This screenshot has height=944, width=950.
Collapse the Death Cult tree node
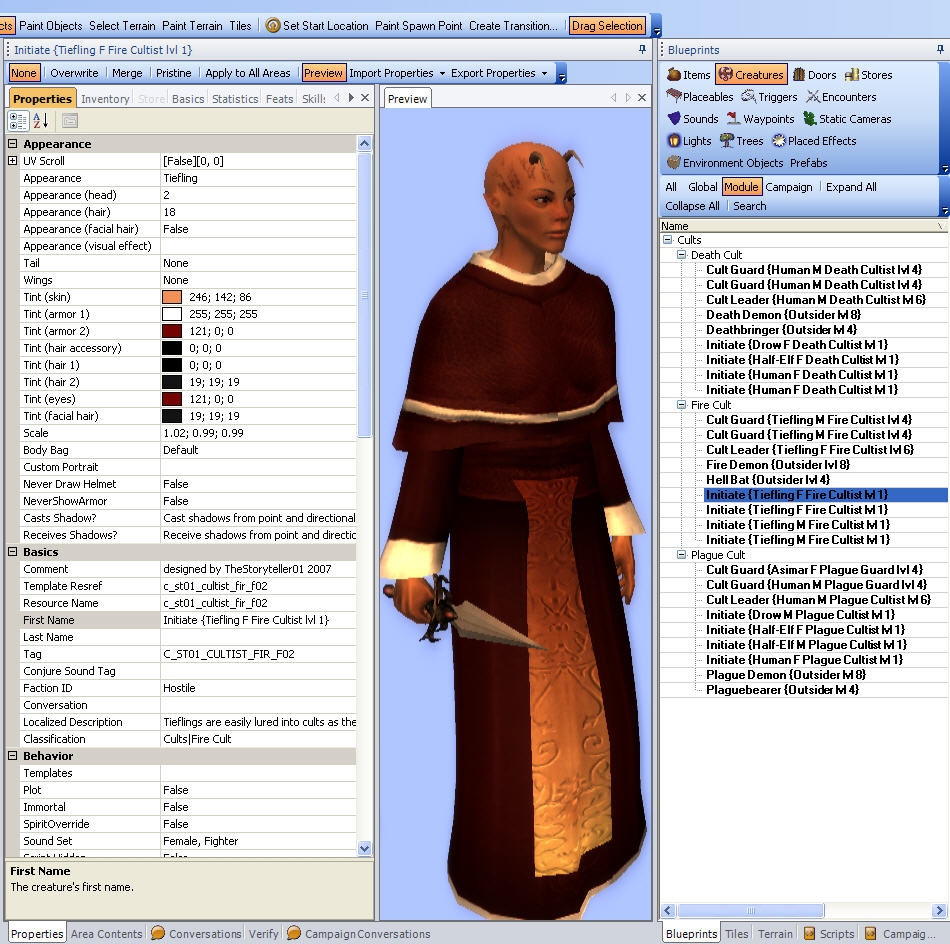(x=682, y=255)
